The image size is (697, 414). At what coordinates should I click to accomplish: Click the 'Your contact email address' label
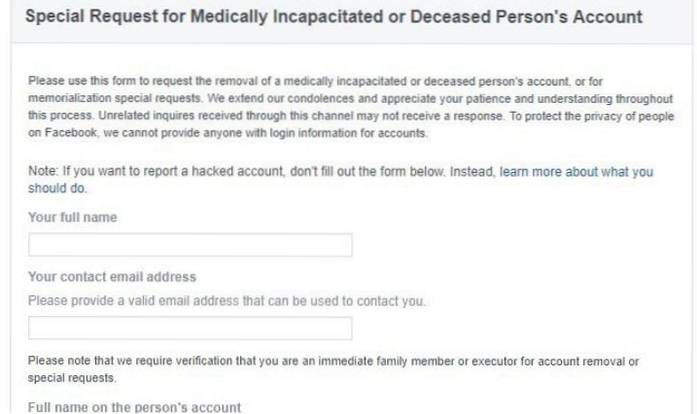click(112, 277)
